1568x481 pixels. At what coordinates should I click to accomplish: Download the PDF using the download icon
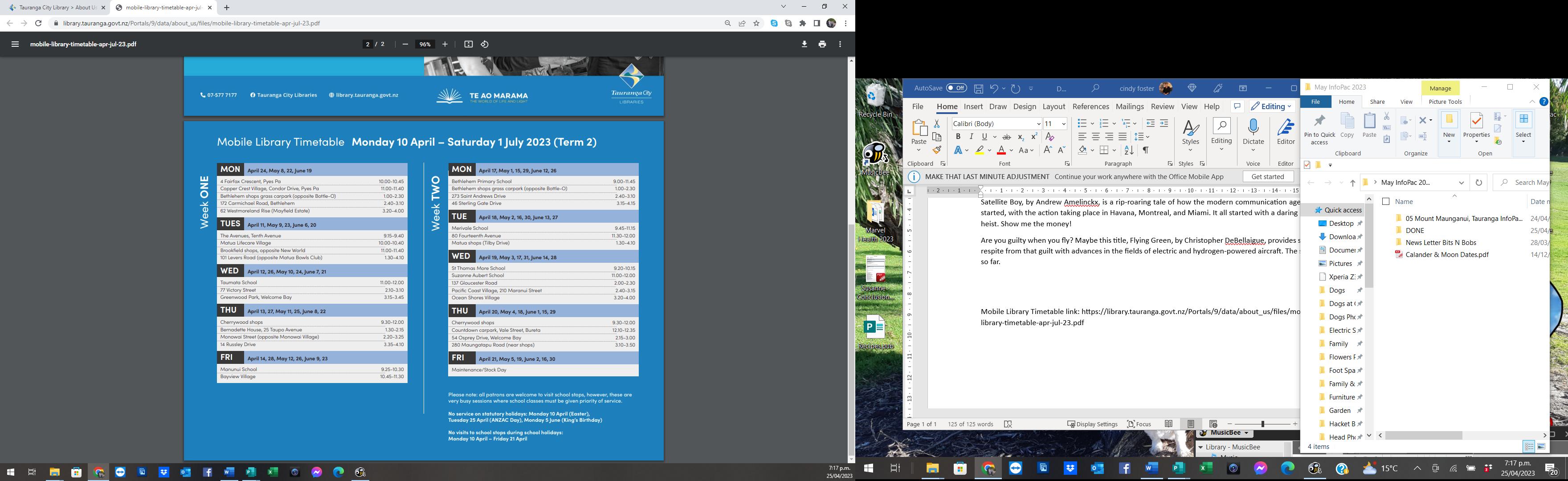click(x=804, y=45)
